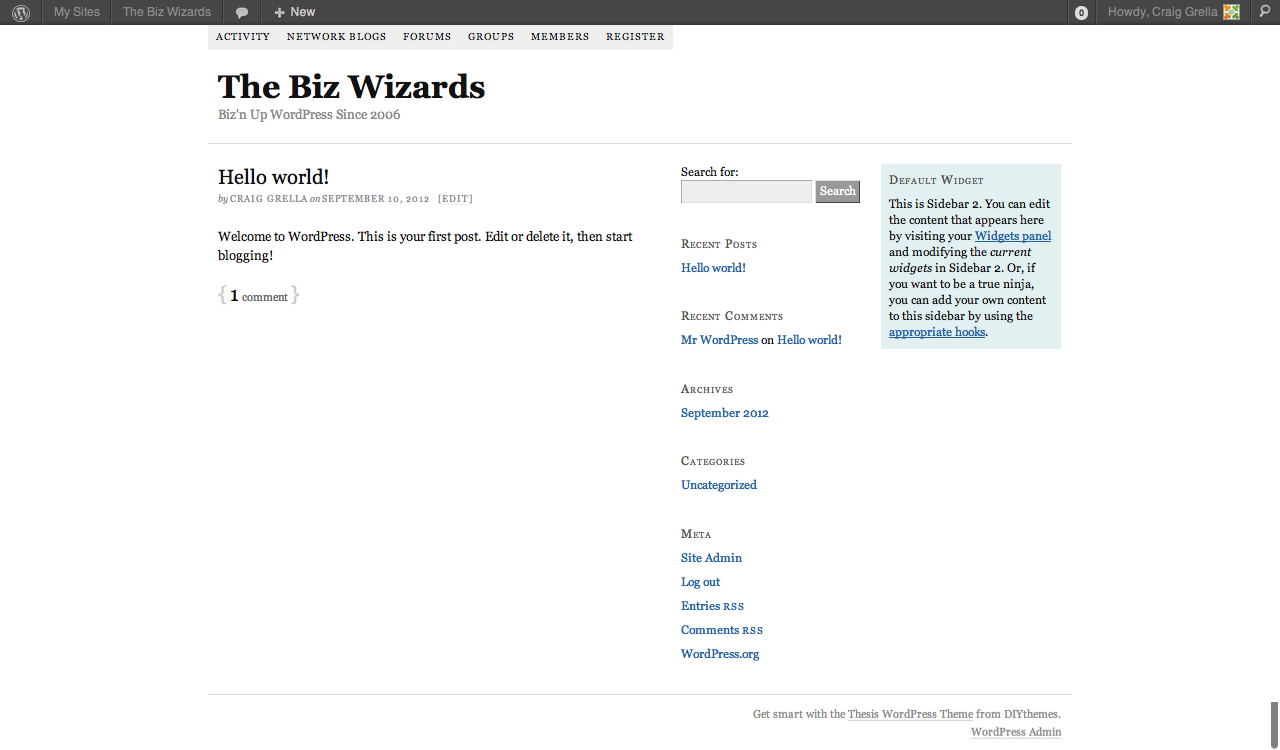
Task: Open the Howdy, Craig Grella account menu
Action: [1173, 12]
